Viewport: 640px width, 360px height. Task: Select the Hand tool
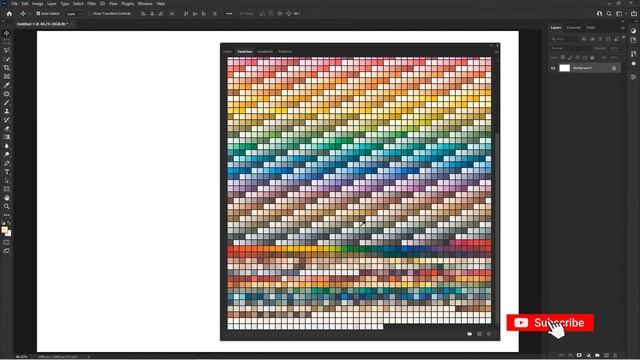(7, 198)
